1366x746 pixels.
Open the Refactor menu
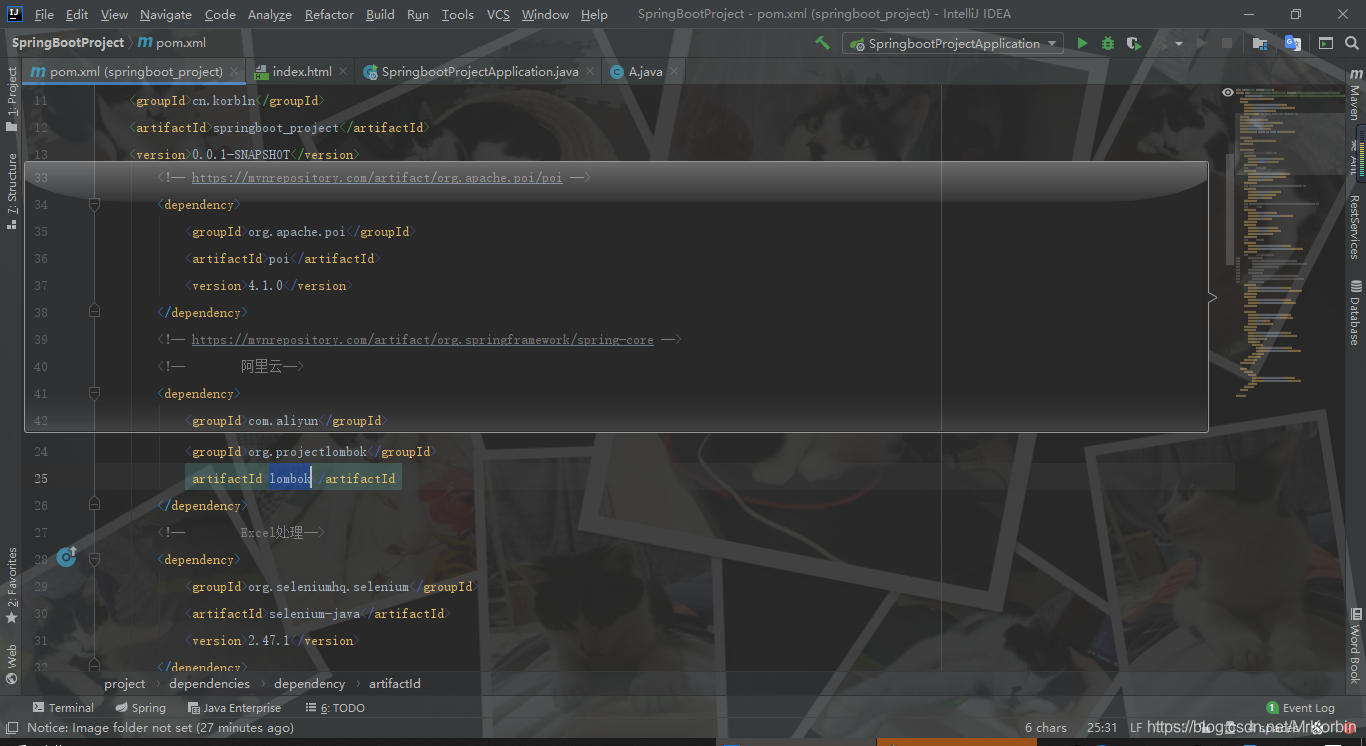click(x=329, y=14)
